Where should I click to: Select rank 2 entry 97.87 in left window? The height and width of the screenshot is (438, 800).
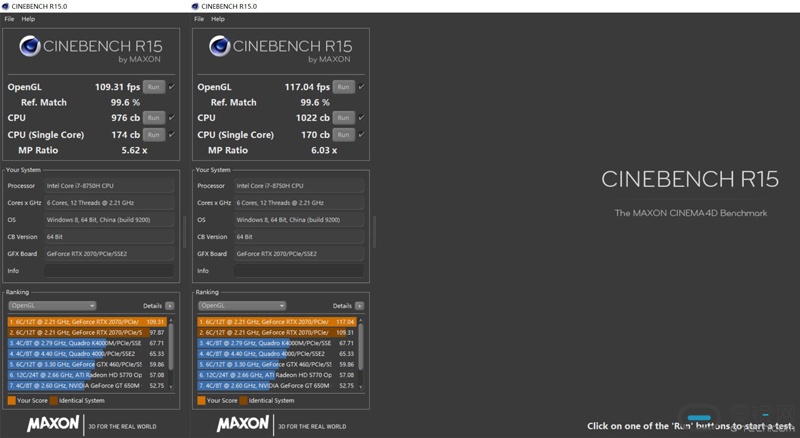(87, 332)
